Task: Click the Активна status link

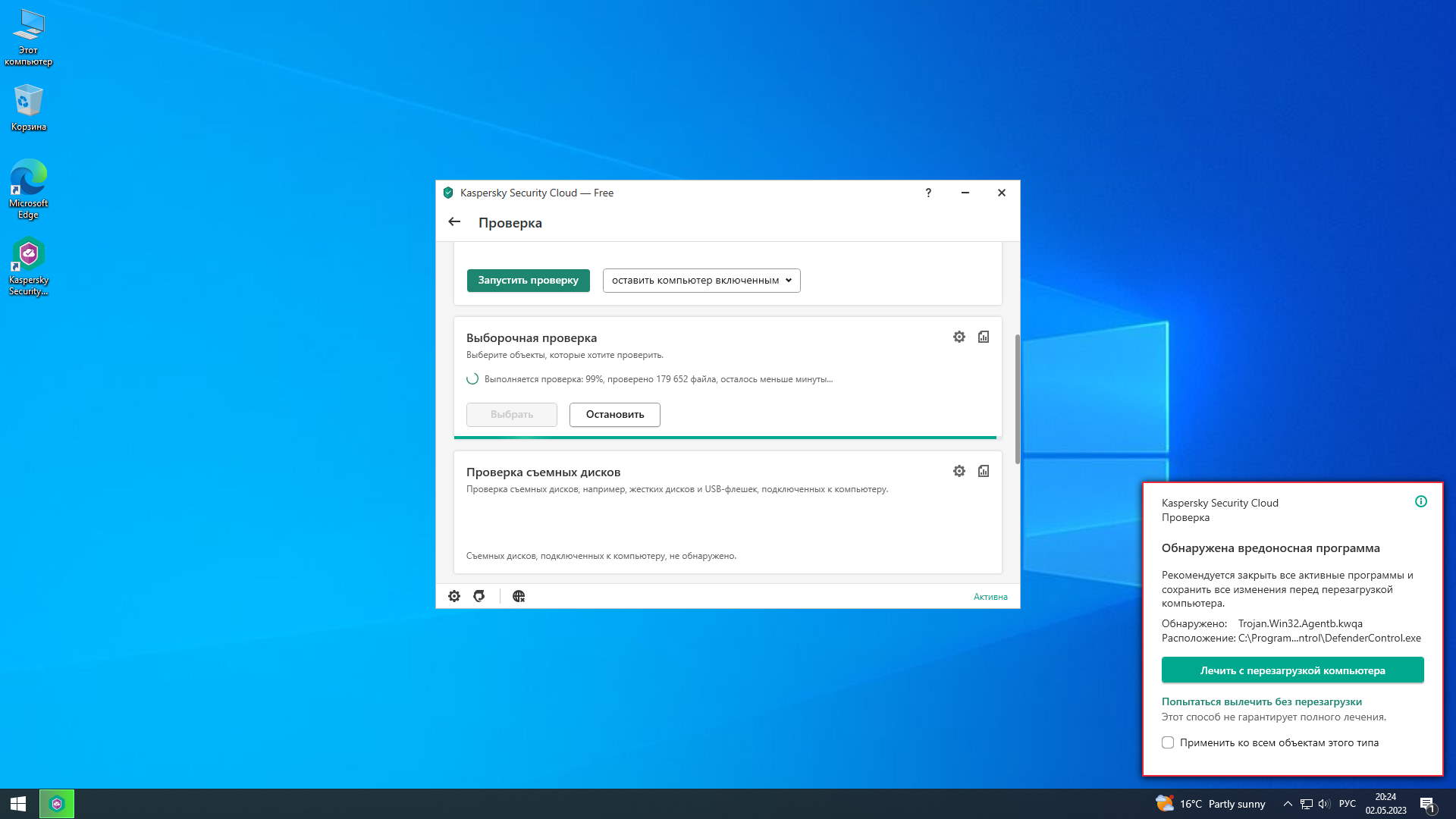Action: [x=990, y=597]
